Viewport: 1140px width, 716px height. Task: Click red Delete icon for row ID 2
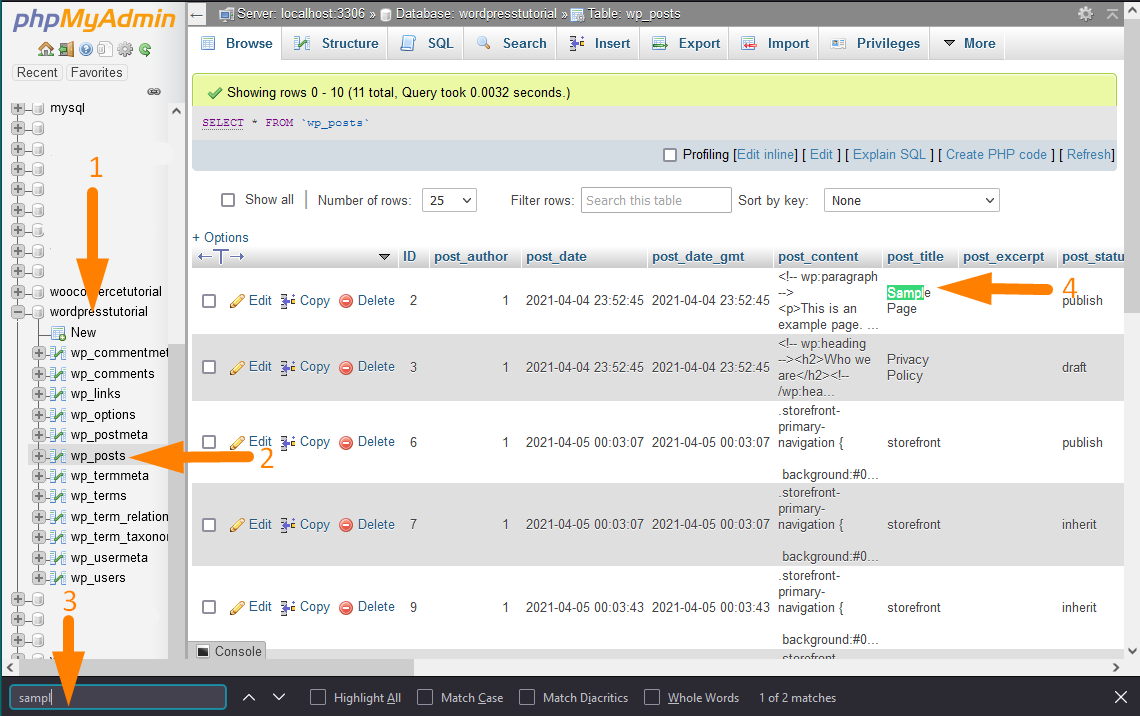pyautogui.click(x=346, y=301)
